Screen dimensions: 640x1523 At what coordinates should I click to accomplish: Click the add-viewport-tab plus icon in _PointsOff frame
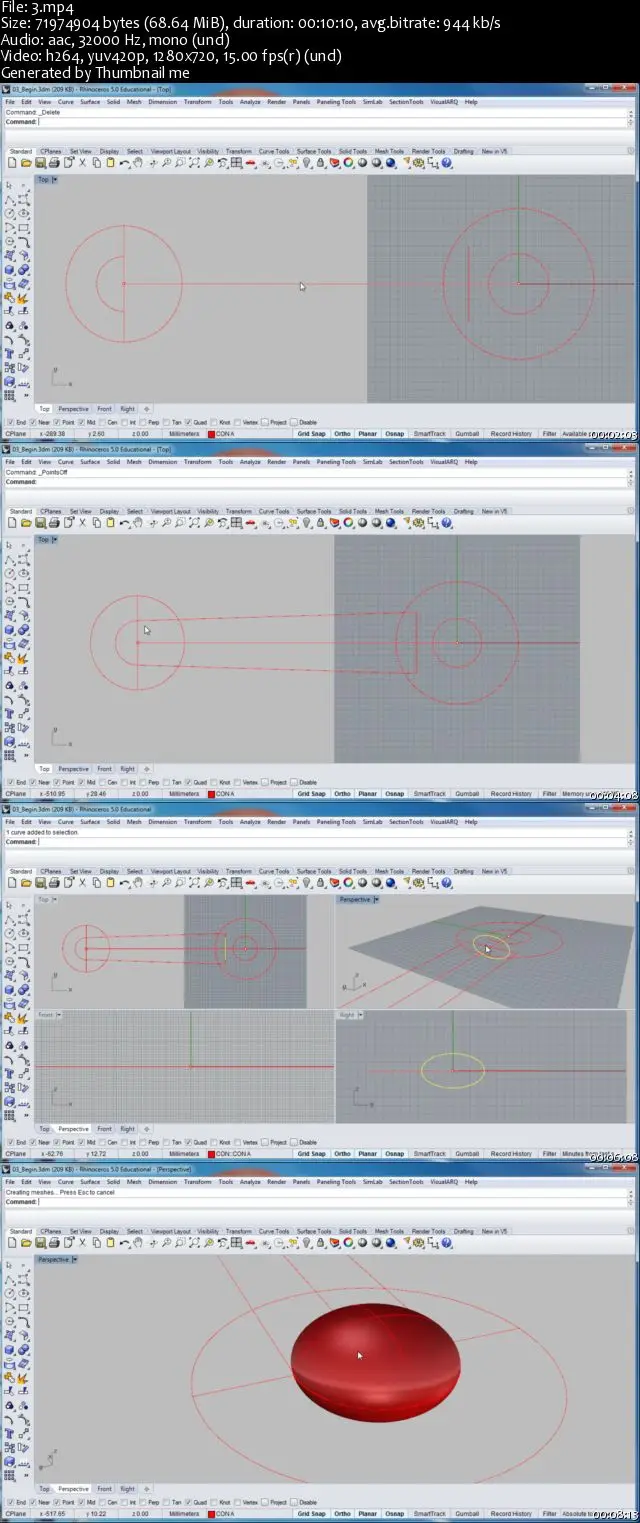point(147,769)
